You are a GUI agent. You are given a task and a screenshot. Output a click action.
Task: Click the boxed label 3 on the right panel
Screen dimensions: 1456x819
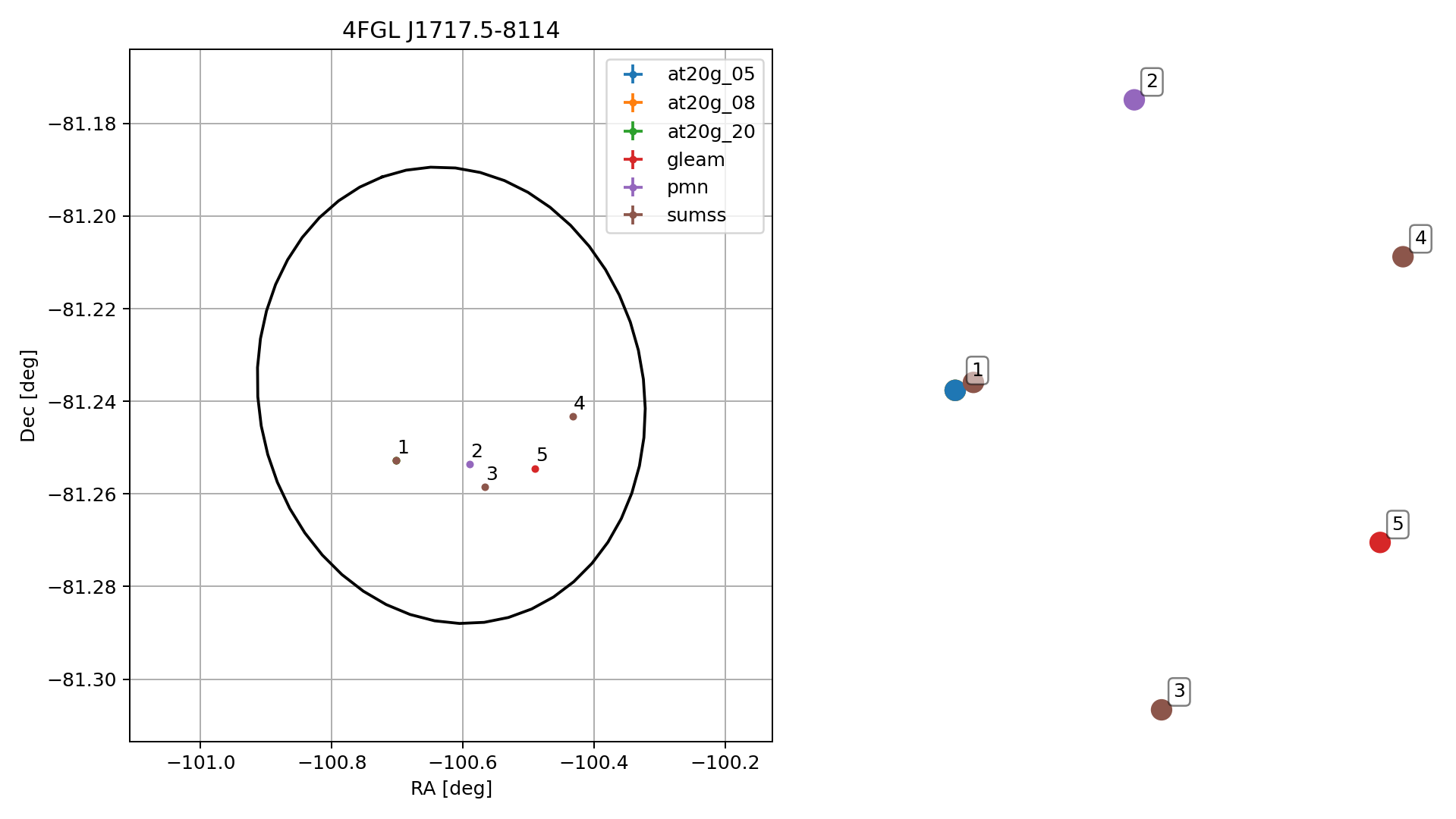tap(1179, 692)
